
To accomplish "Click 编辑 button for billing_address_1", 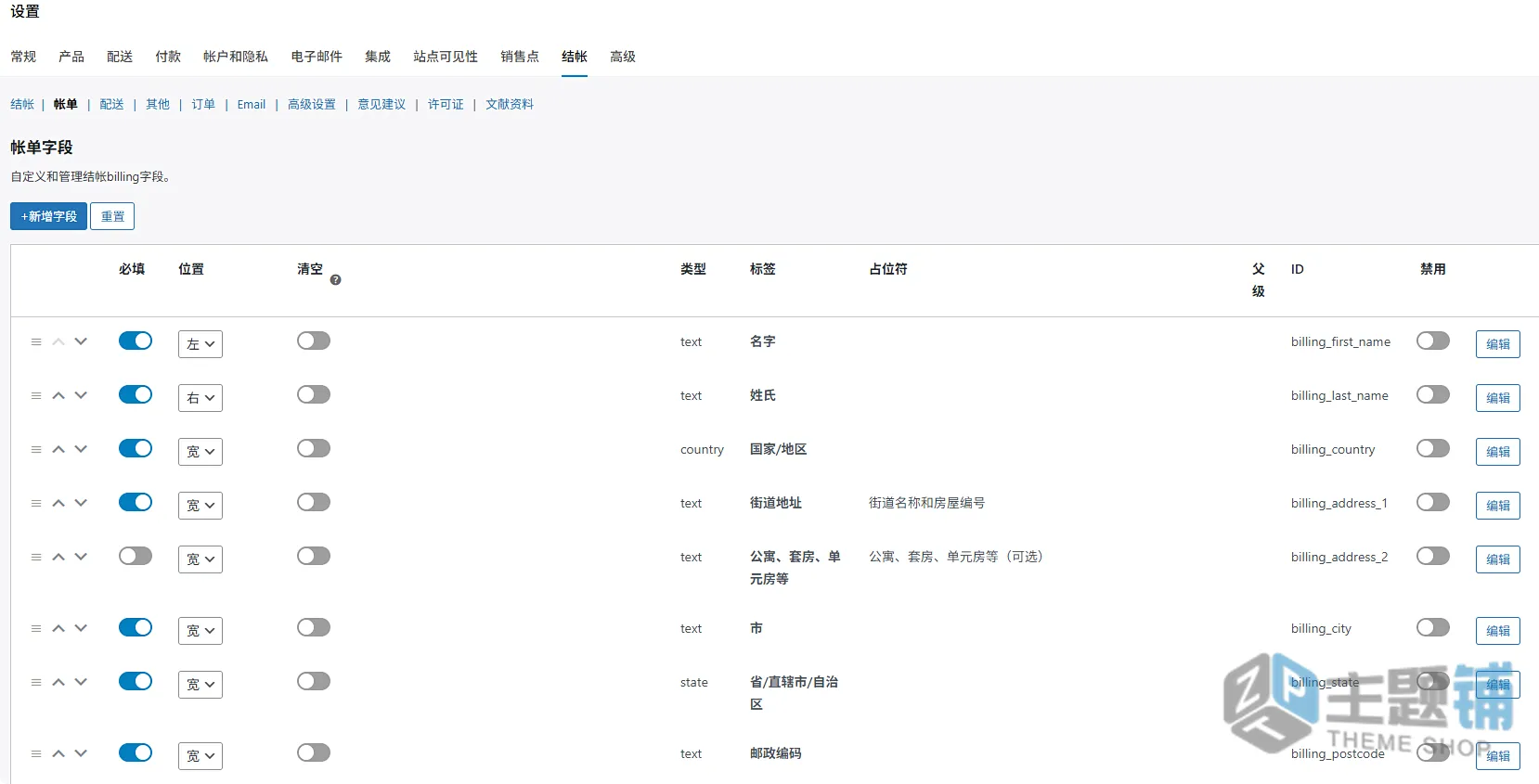I will pyautogui.click(x=1498, y=506).
